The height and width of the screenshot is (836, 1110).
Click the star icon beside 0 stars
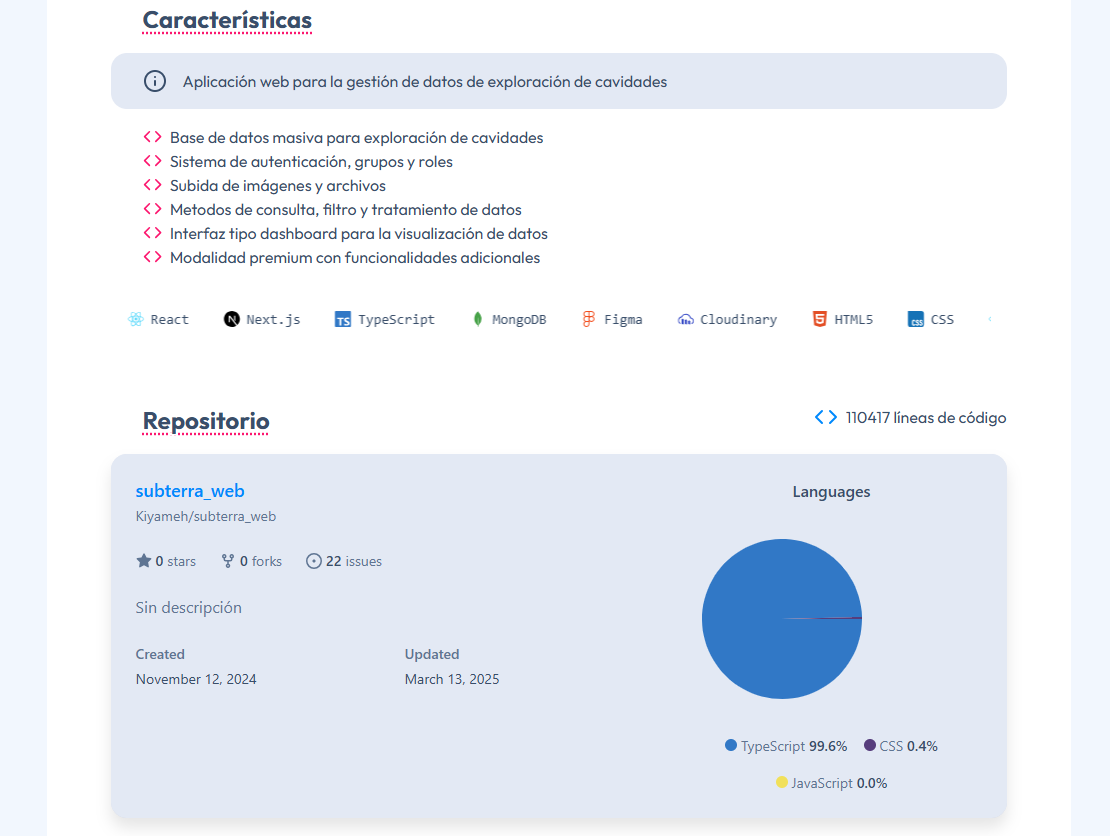(x=144, y=561)
